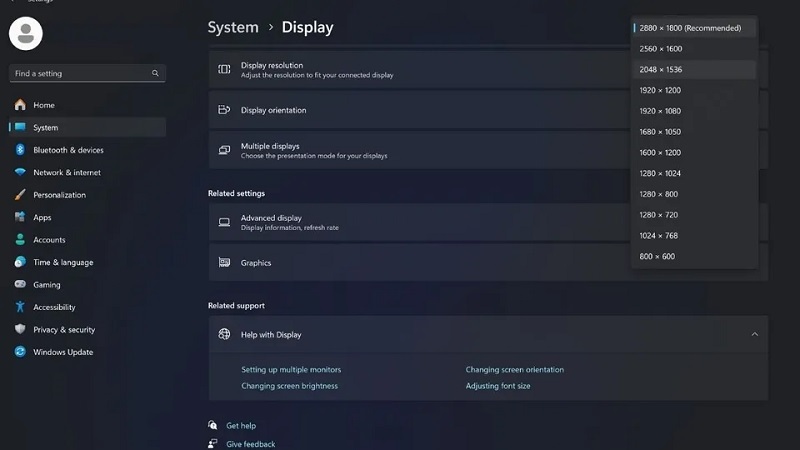
Task: Select 2560 × 1600 resolution
Action: (x=694, y=49)
